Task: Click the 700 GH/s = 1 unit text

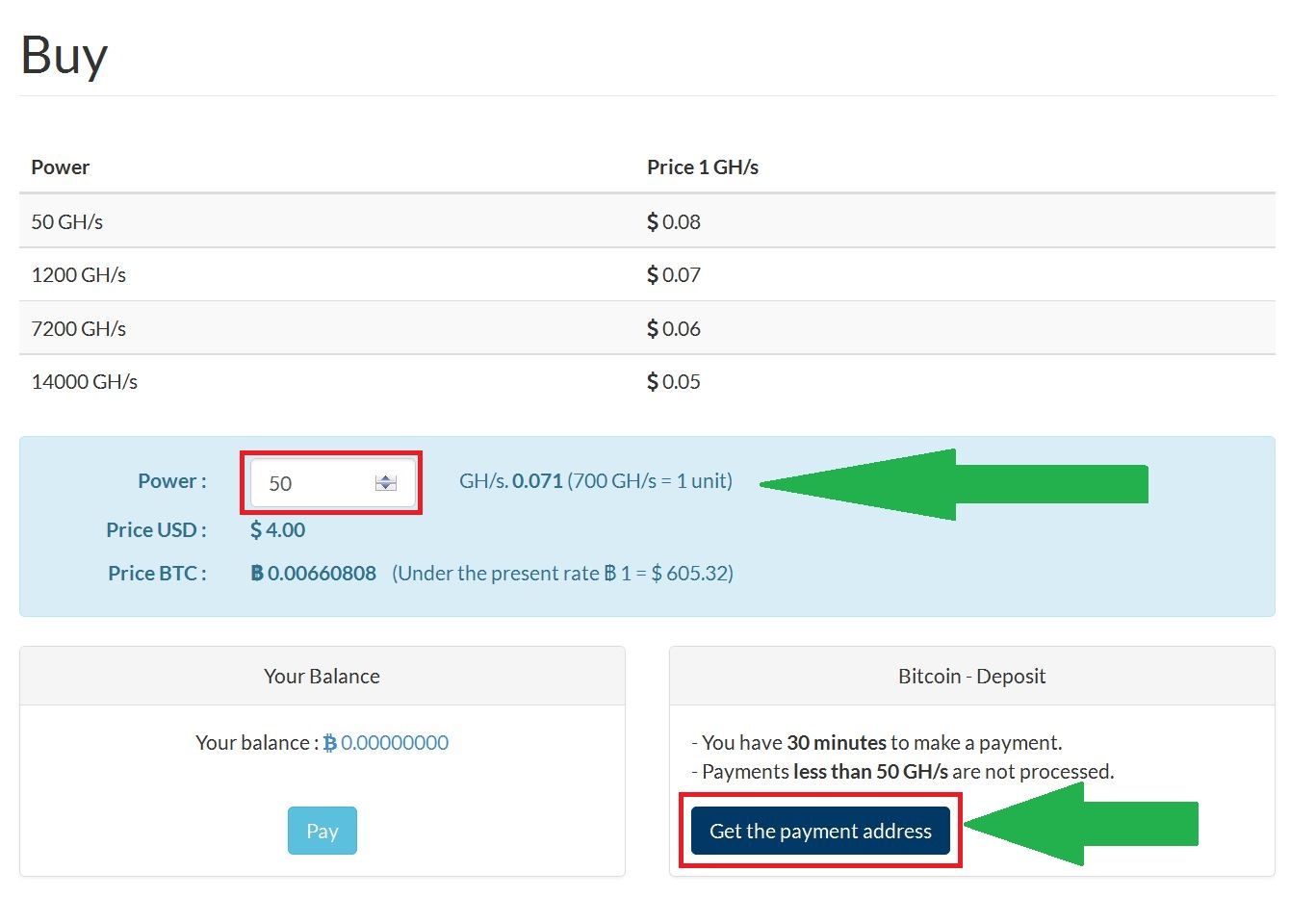Action: (650, 480)
